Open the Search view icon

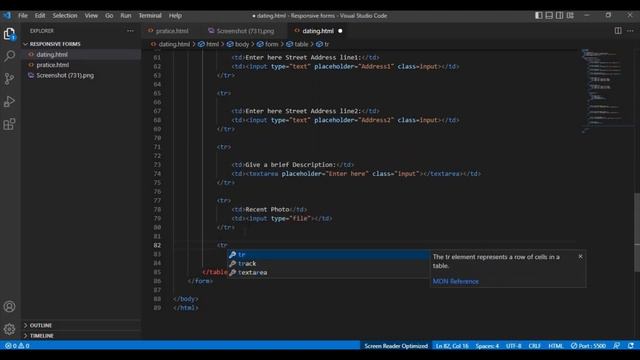[x=9, y=56]
